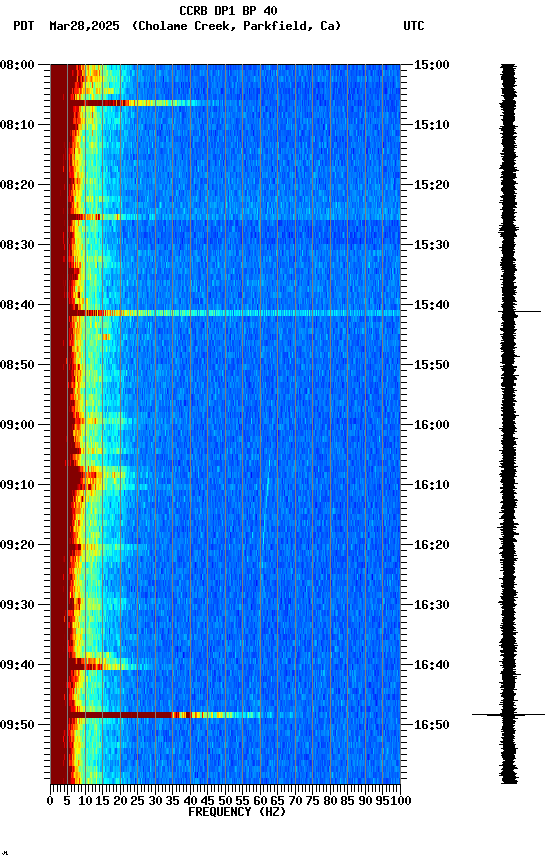Click the '100' frequency axis tick label
This screenshot has height=864, width=552.
[x=402, y=801]
